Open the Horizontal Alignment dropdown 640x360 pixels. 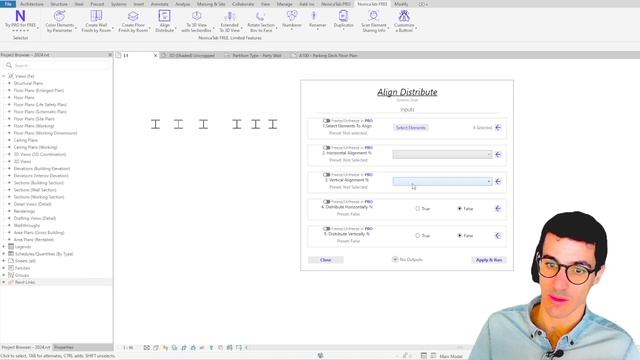[x=442, y=154]
